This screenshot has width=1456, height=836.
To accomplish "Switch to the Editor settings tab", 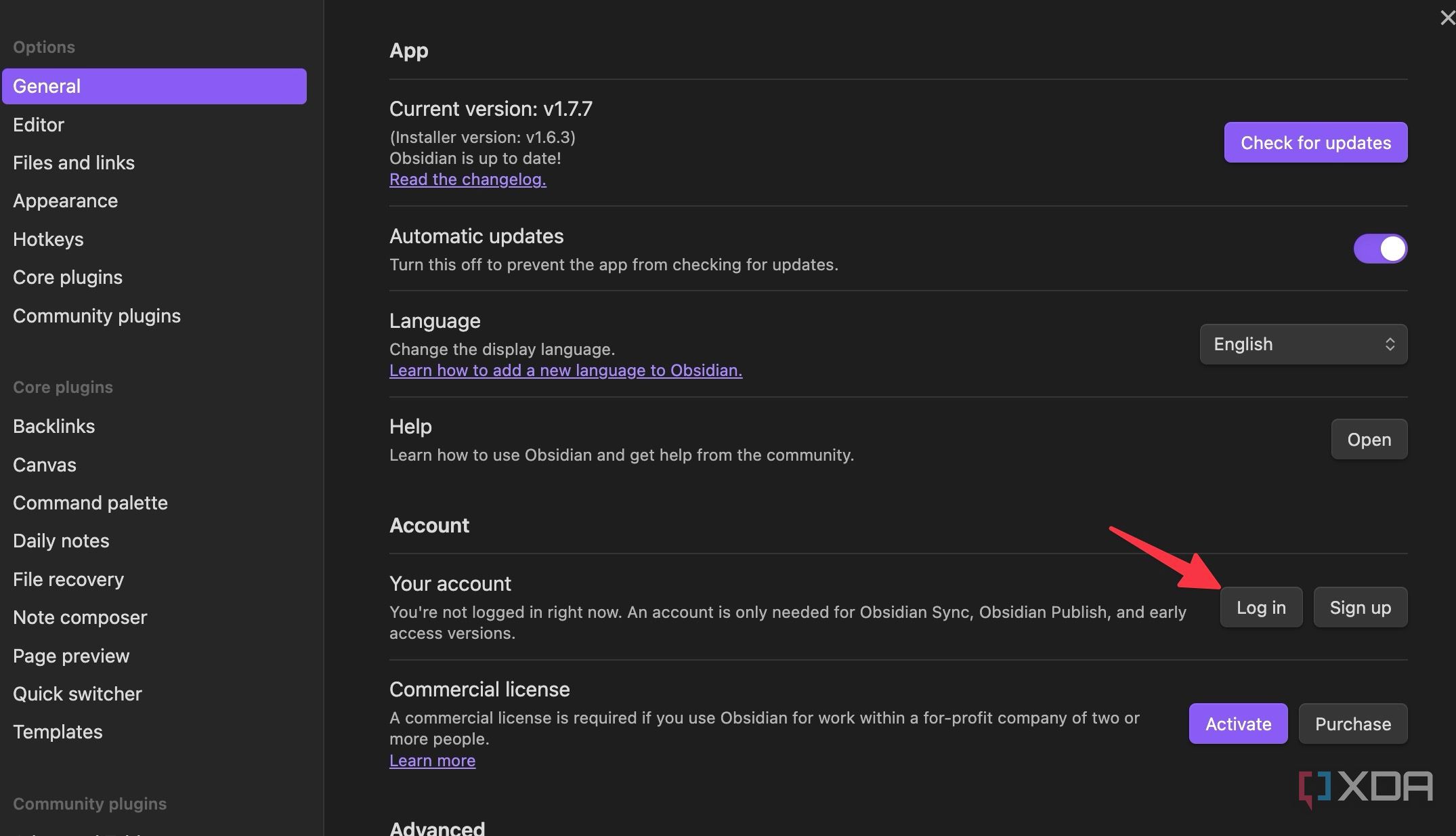I will coord(39,125).
